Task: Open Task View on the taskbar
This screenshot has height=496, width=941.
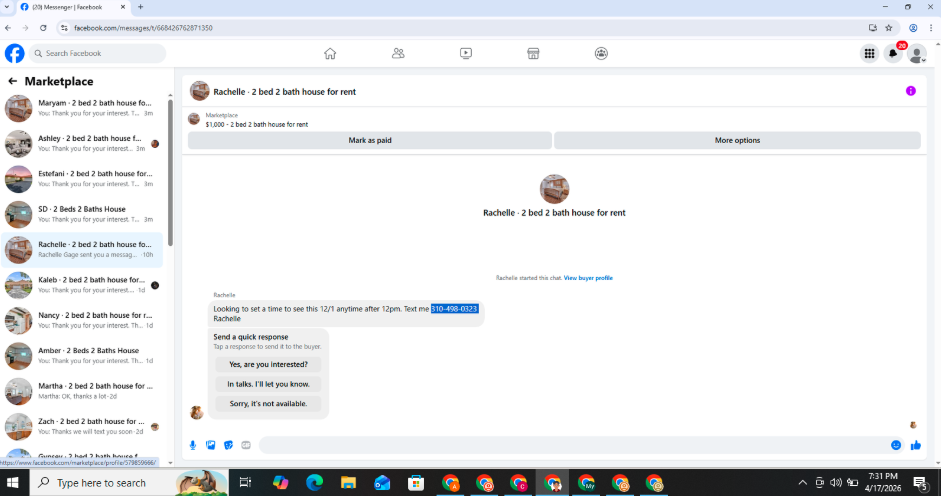Action: pos(245,483)
